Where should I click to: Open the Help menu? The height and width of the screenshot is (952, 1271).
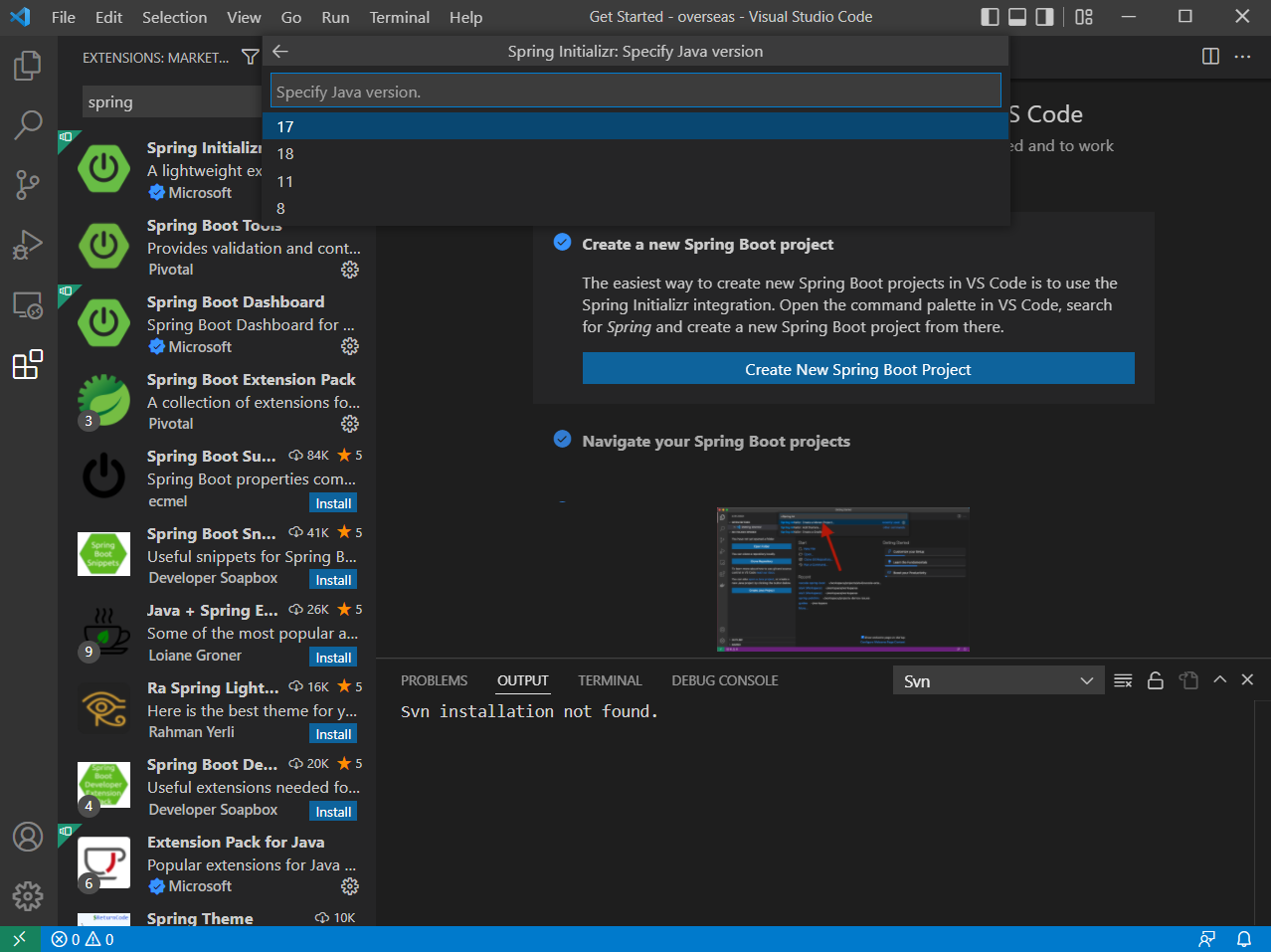(465, 17)
